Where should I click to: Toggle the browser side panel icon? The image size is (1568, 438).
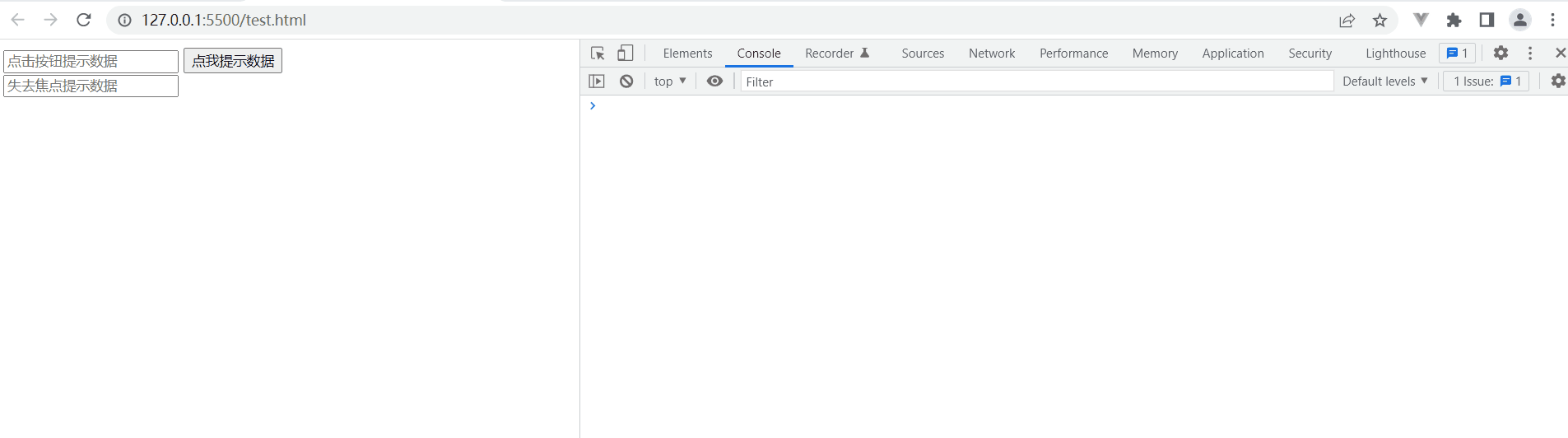[1487, 20]
